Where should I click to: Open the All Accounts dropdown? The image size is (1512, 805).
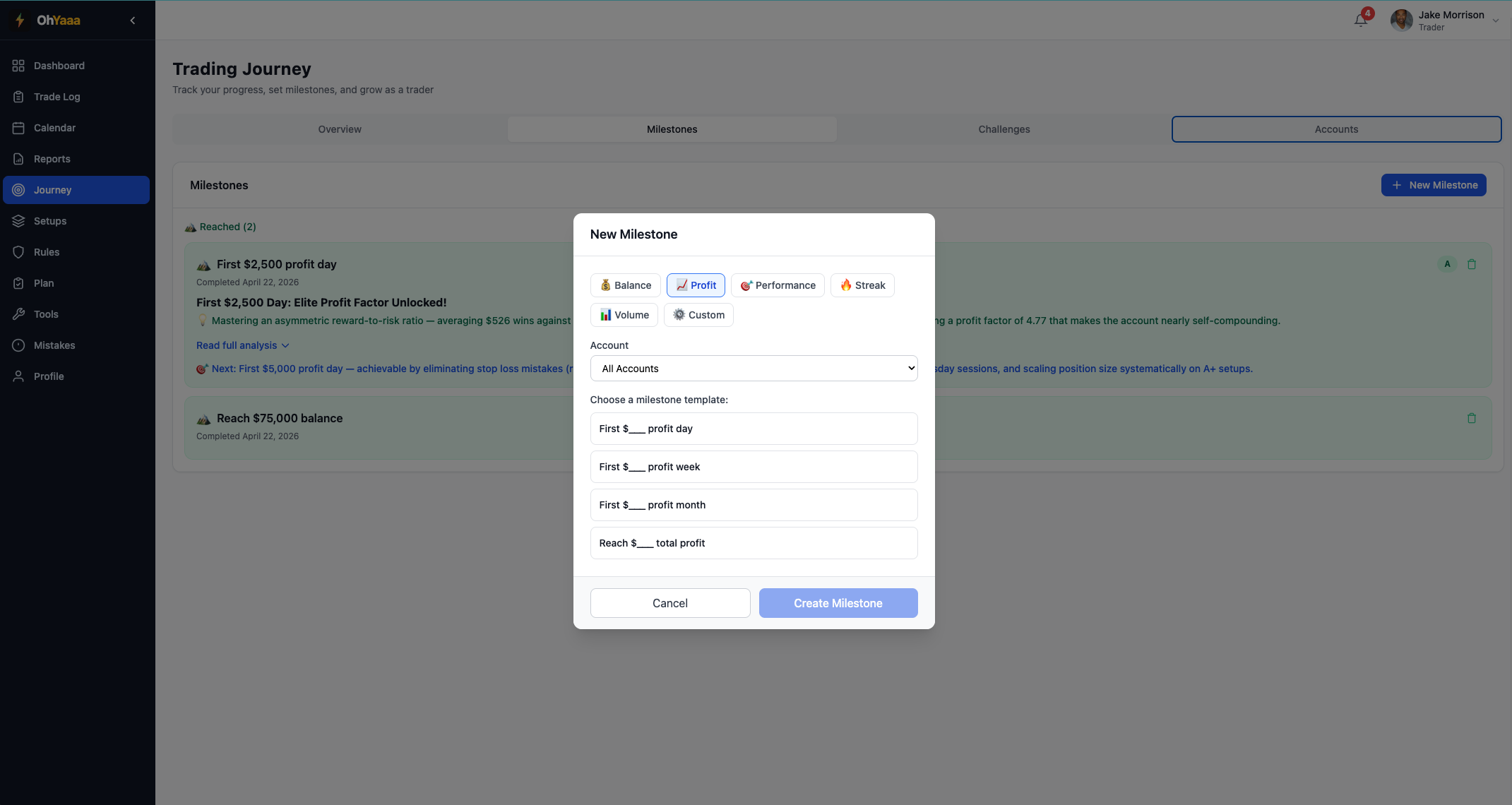pyautogui.click(x=754, y=368)
